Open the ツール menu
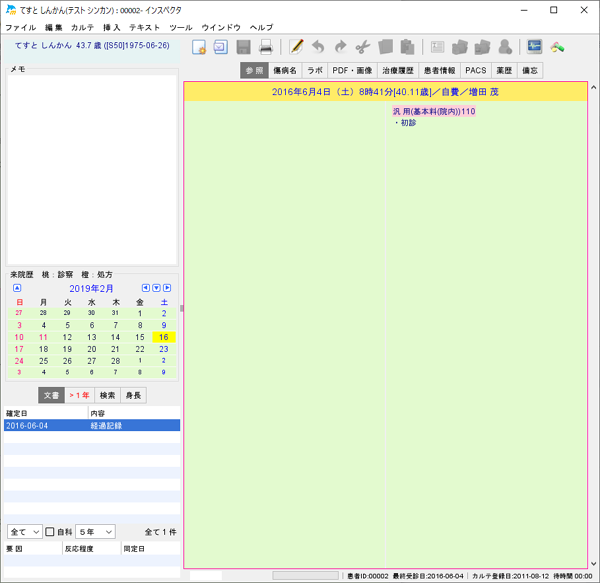The width and height of the screenshot is (600, 583). tap(181, 28)
